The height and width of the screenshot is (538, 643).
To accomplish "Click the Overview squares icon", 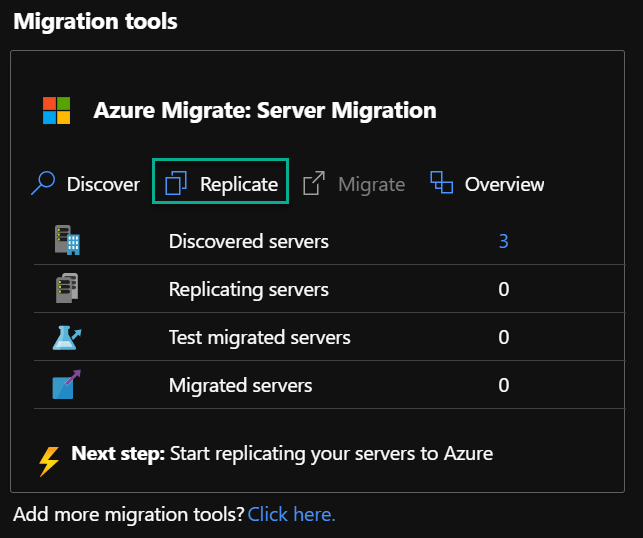I will pos(442,182).
